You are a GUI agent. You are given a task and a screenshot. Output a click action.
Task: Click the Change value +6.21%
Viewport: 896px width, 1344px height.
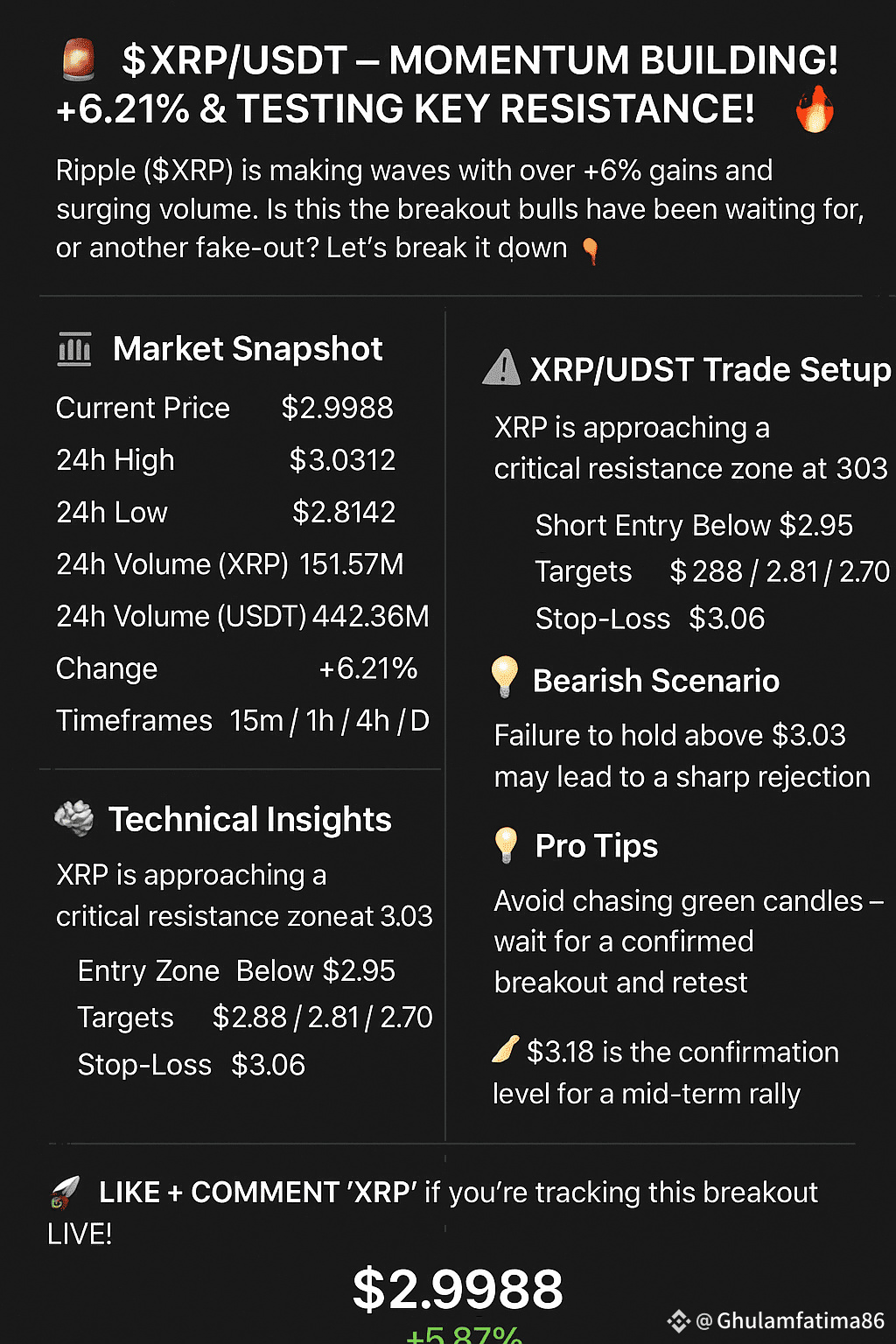(367, 668)
